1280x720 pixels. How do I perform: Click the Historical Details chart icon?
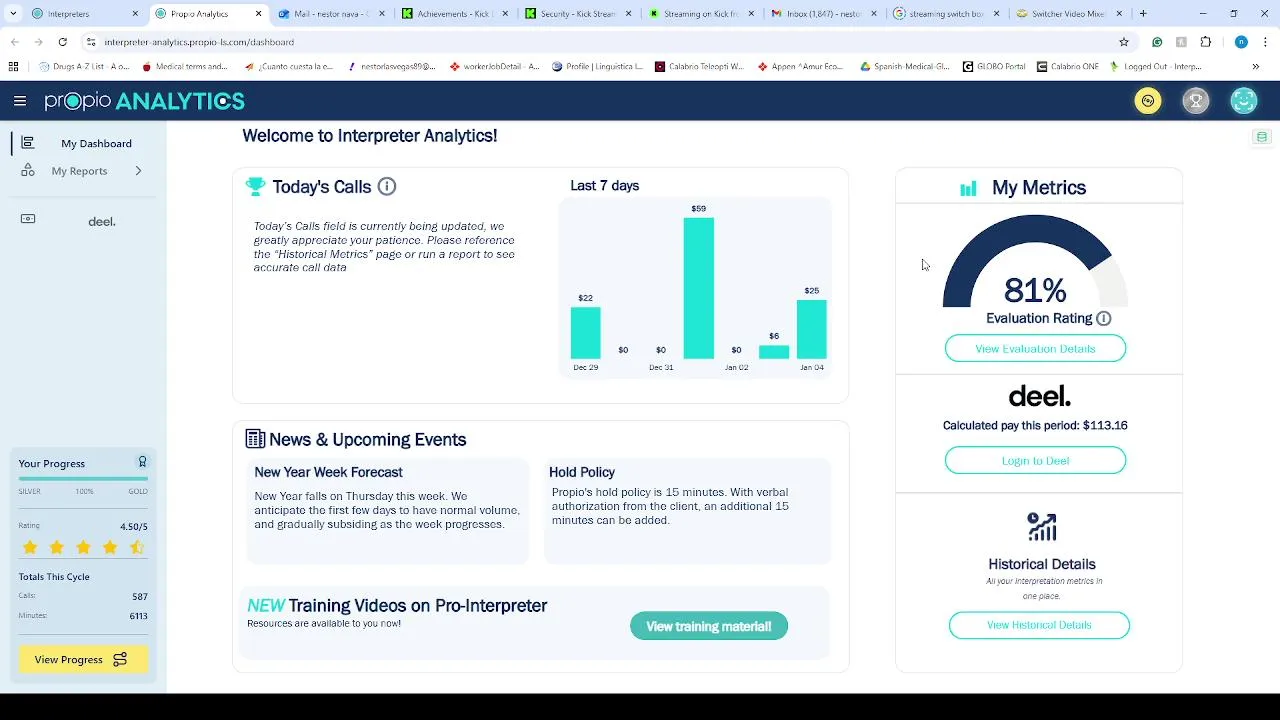point(1042,527)
